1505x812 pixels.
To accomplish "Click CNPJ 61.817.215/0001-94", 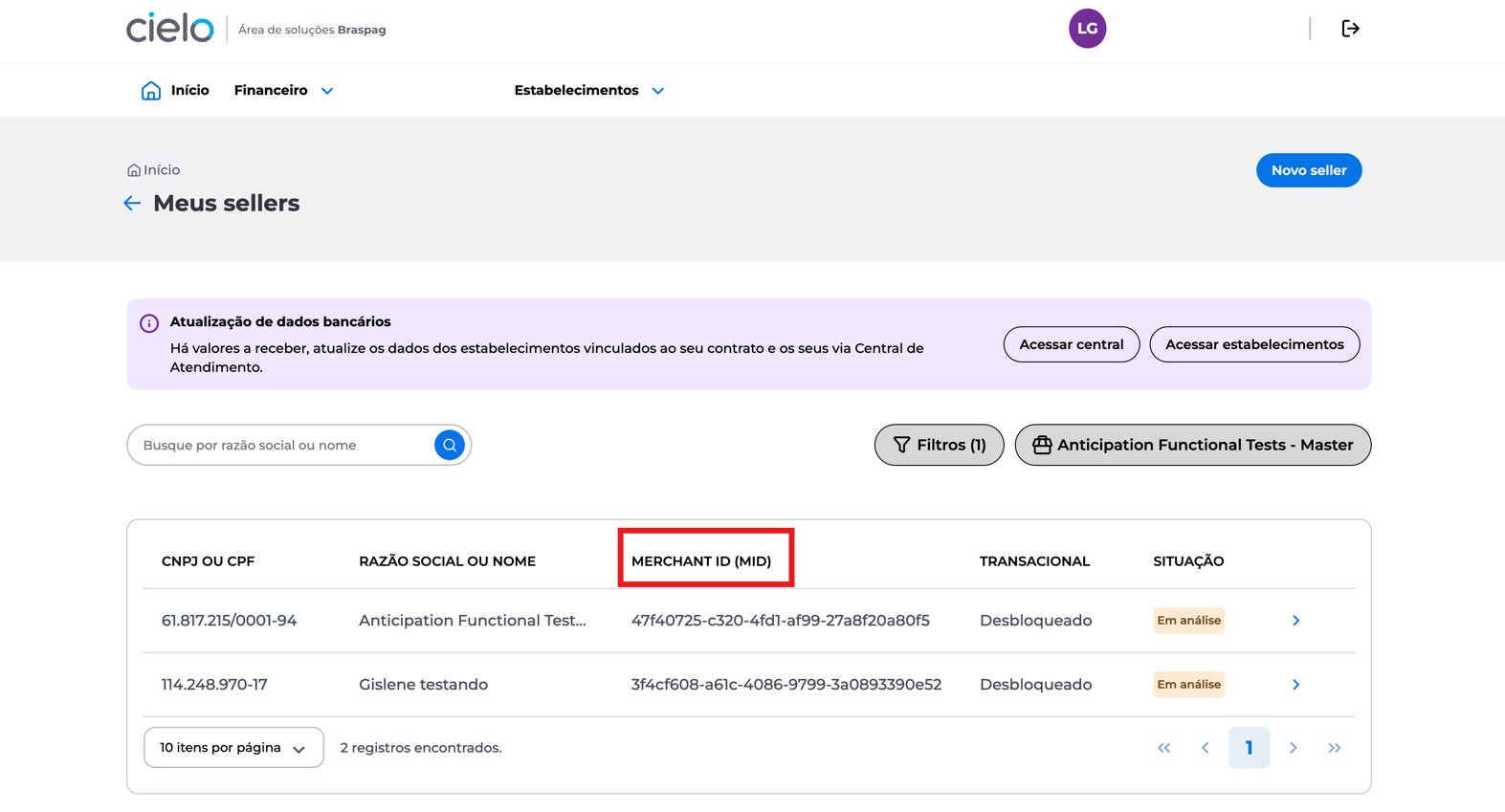I will 229,621.
